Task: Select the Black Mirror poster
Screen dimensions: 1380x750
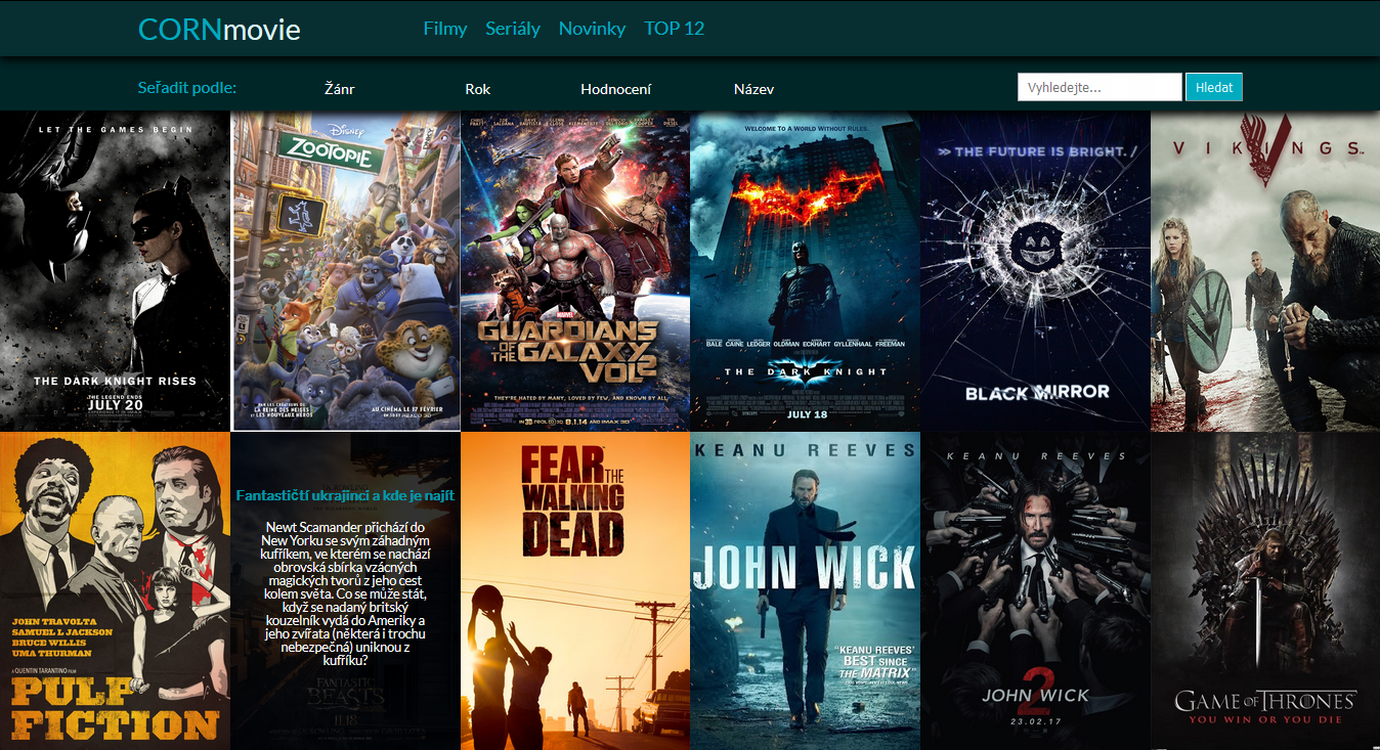Action: click(x=1035, y=271)
